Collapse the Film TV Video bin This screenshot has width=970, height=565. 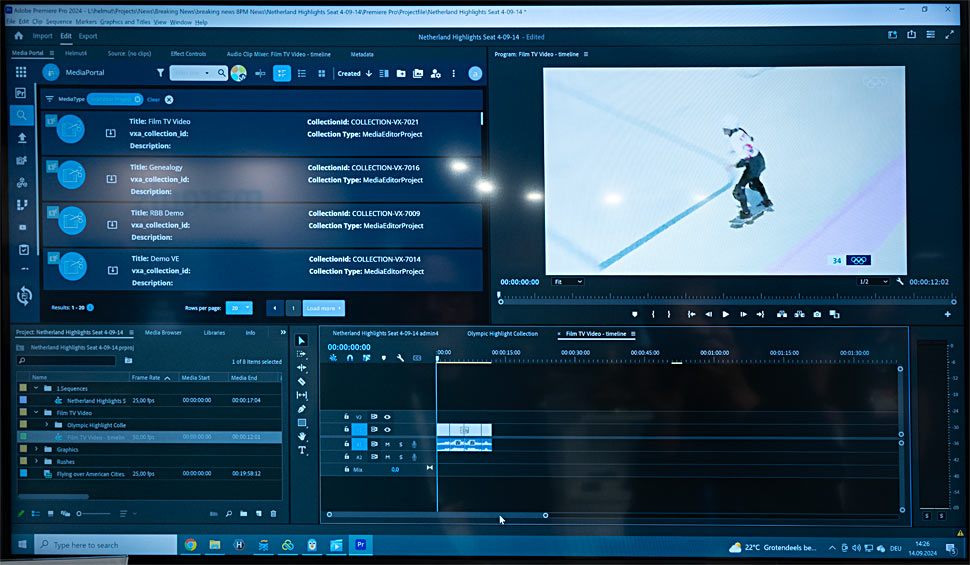tap(36, 412)
